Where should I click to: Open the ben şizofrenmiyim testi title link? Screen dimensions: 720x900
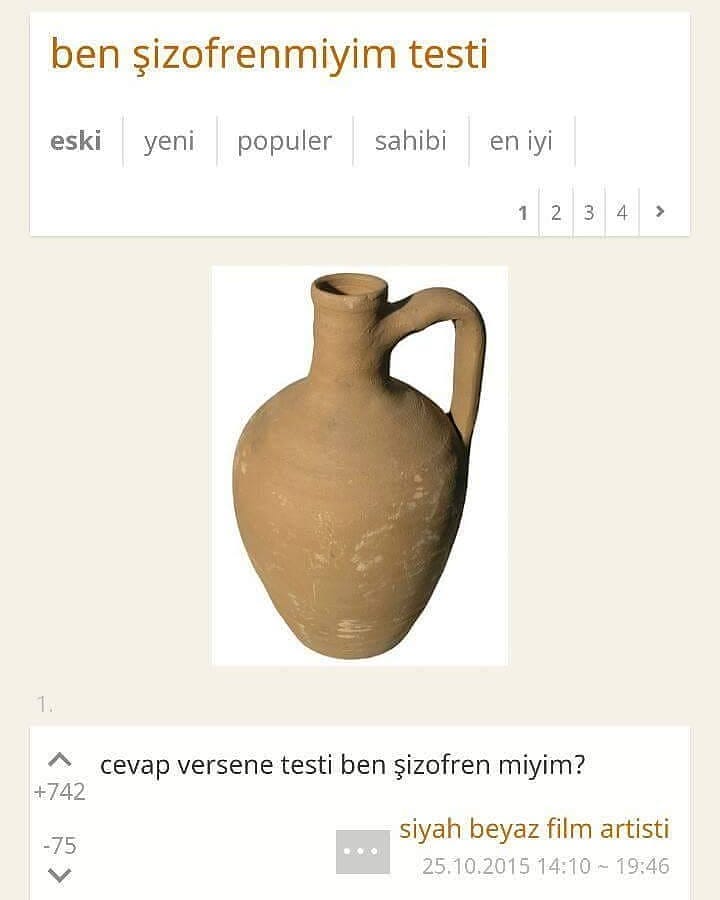[x=269, y=55]
